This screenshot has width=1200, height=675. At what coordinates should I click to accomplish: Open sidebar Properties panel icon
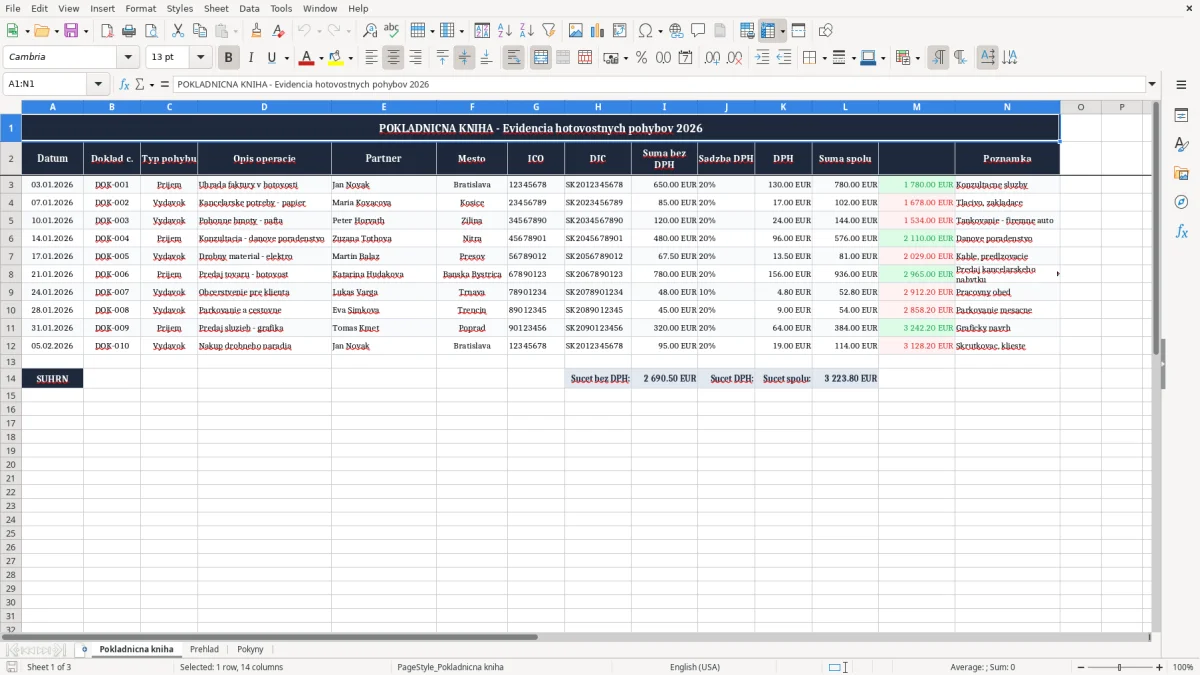tap(1181, 115)
